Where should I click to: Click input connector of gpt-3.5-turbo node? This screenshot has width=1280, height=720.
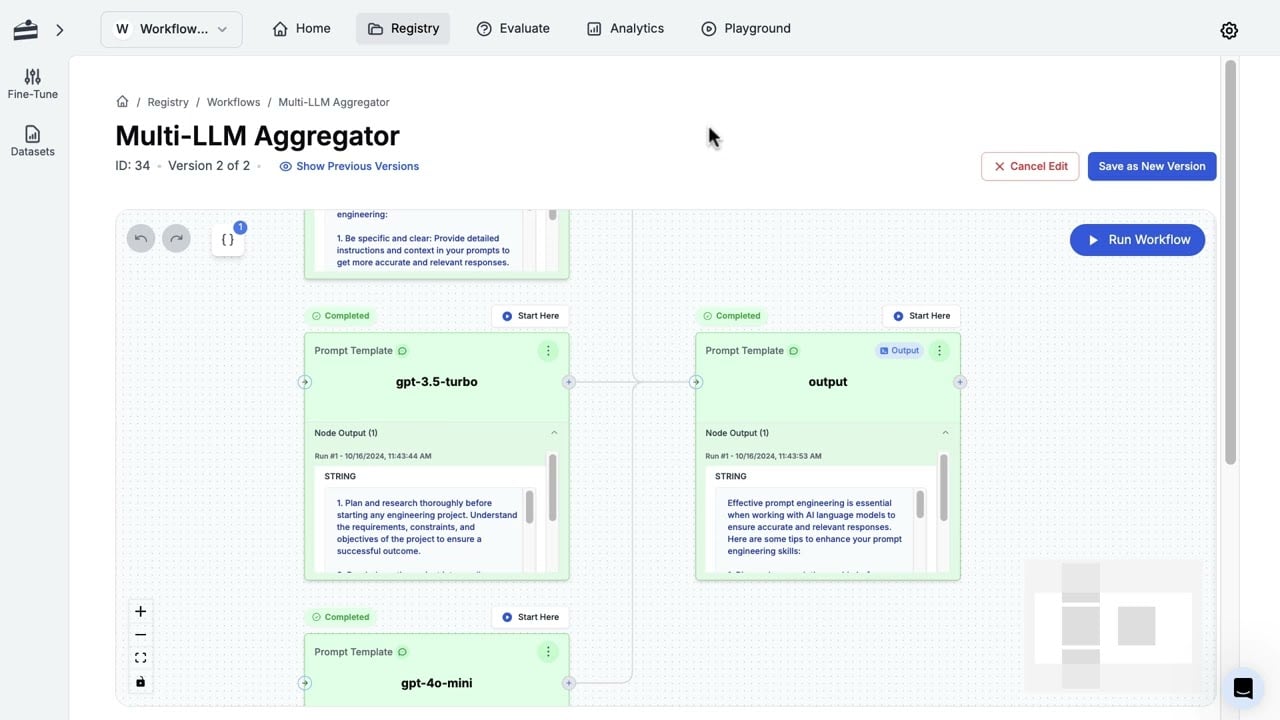305,382
